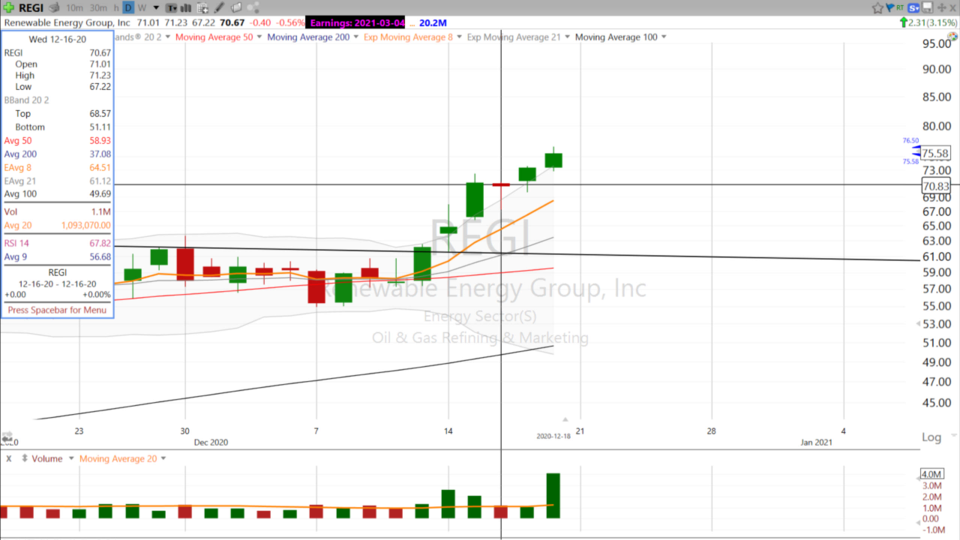This screenshot has height=540, width=960.
Task: Click the 70.83 crosshair price label
Action: [x=936, y=186]
